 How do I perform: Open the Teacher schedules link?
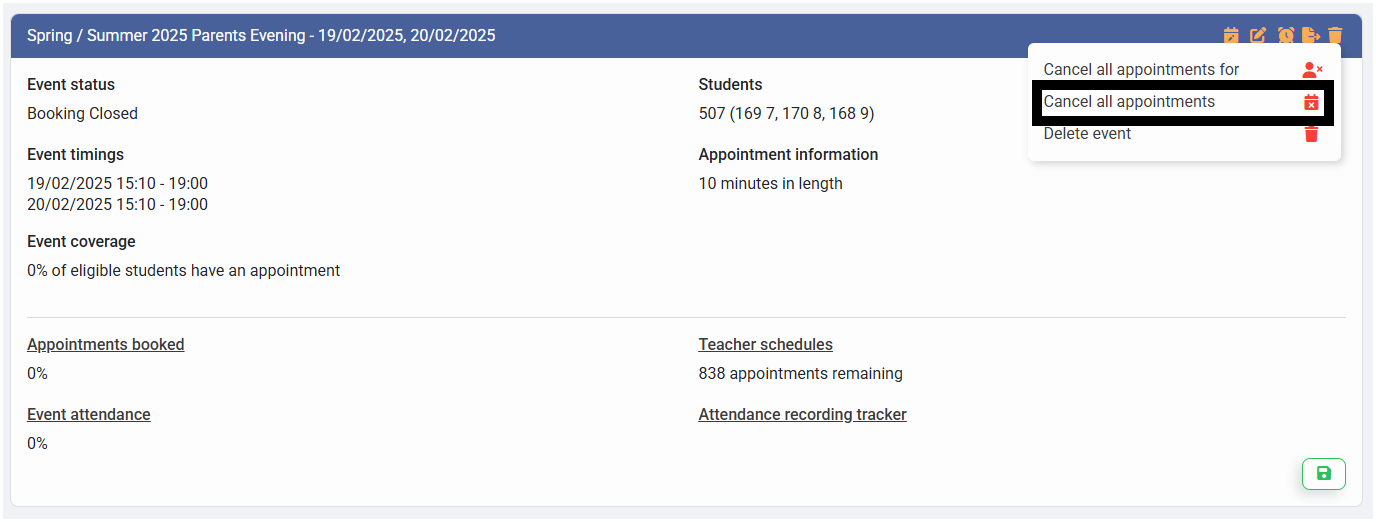click(x=765, y=345)
